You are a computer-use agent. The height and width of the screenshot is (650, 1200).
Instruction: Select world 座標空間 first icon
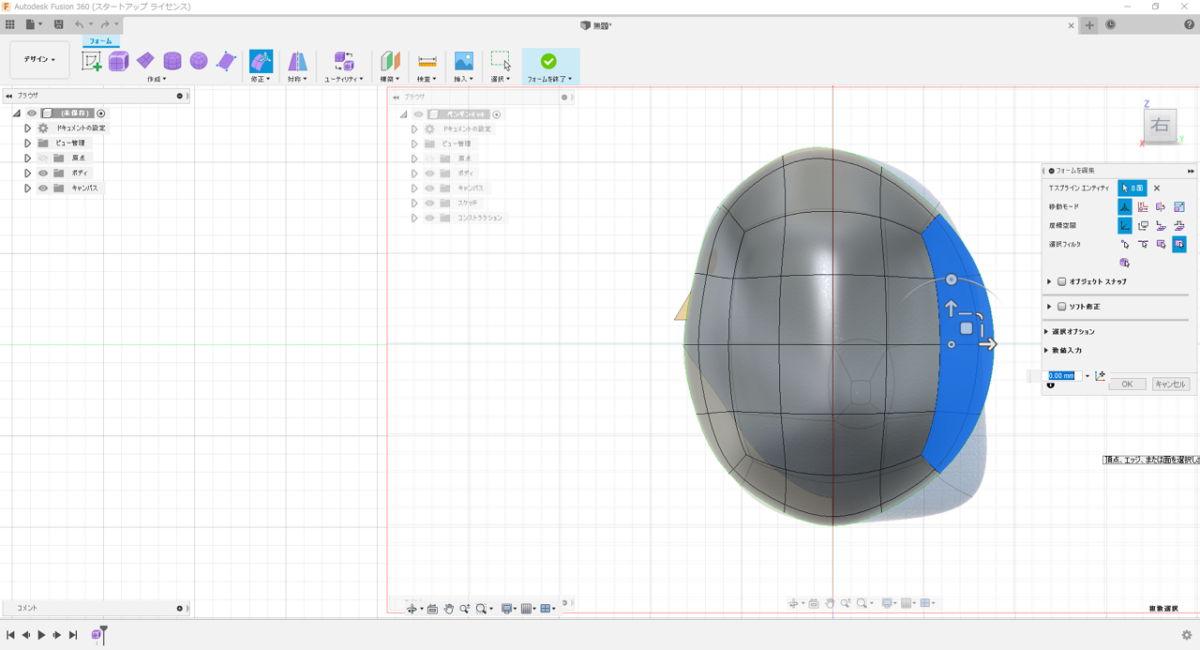click(1125, 225)
